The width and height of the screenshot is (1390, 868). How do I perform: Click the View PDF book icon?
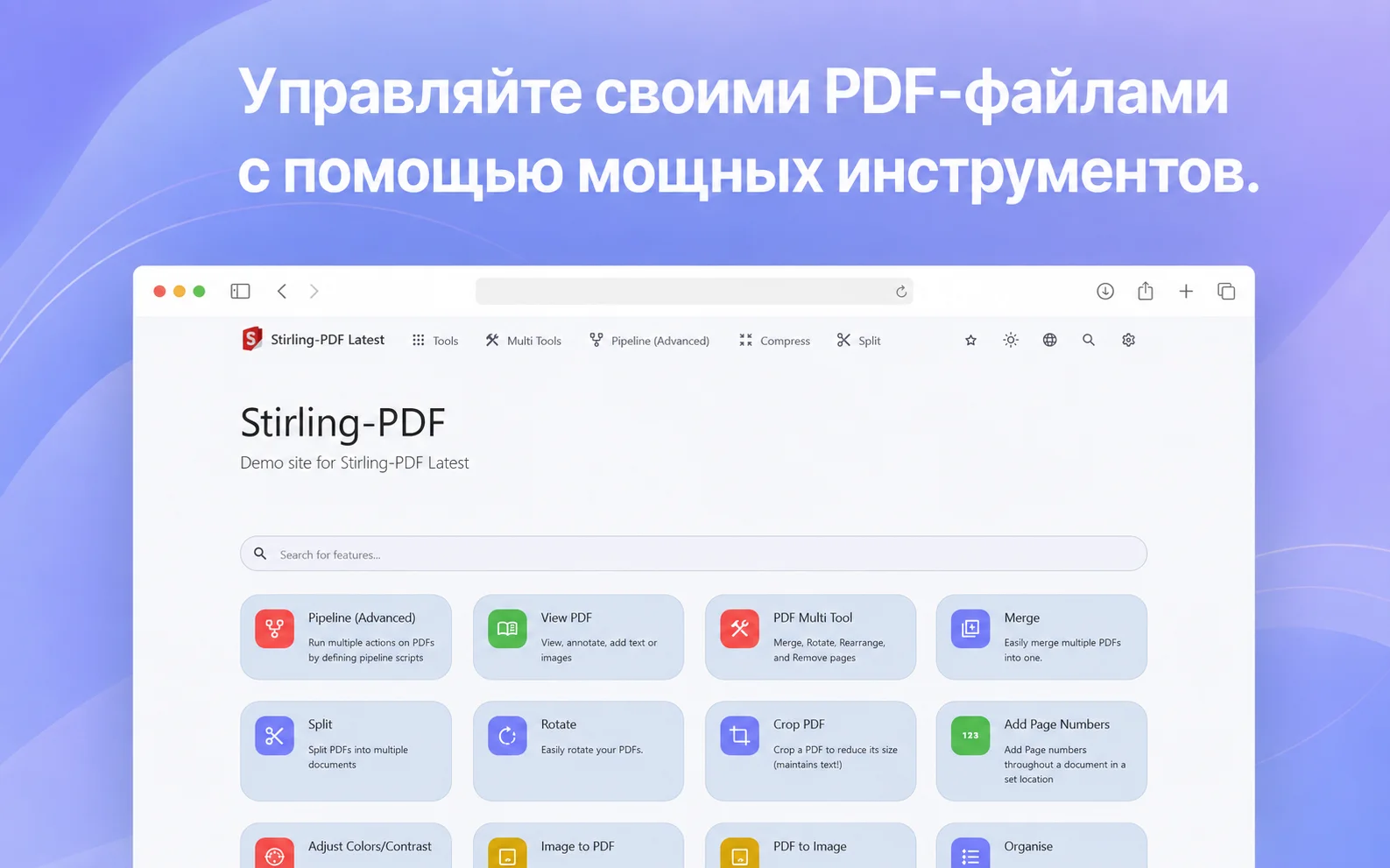tap(507, 629)
